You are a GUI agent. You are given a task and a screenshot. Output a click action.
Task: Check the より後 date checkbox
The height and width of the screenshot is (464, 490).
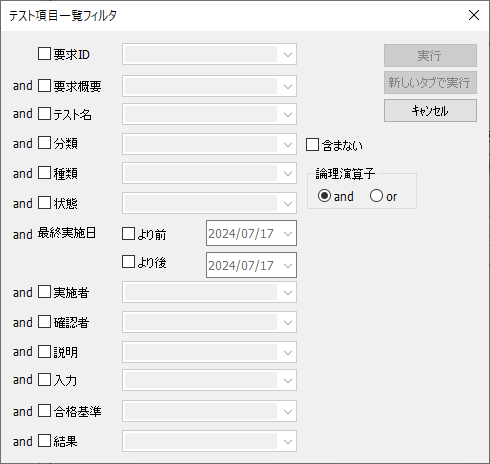[128, 262]
